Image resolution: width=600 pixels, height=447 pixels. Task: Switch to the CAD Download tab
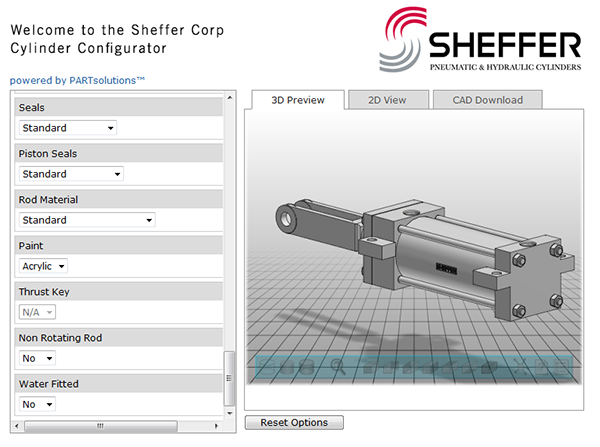tap(488, 100)
